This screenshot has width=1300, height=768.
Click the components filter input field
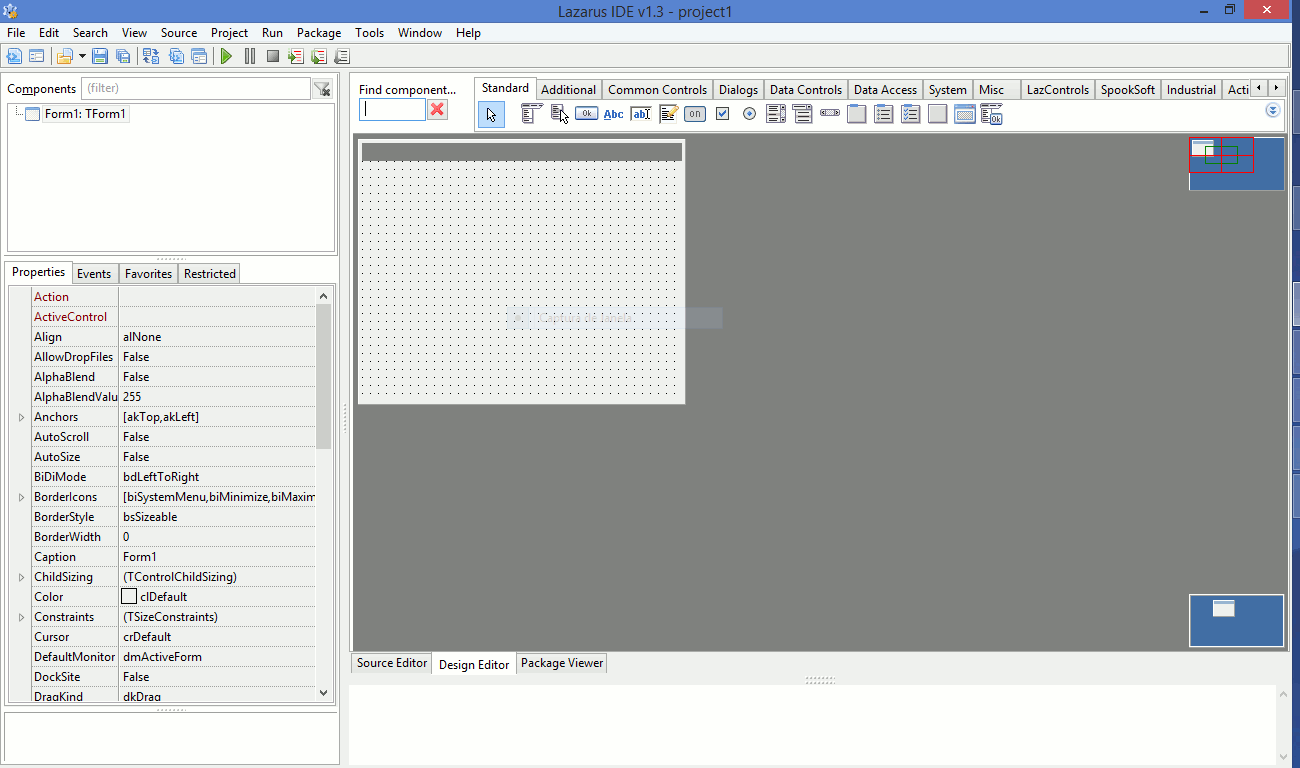pos(195,89)
